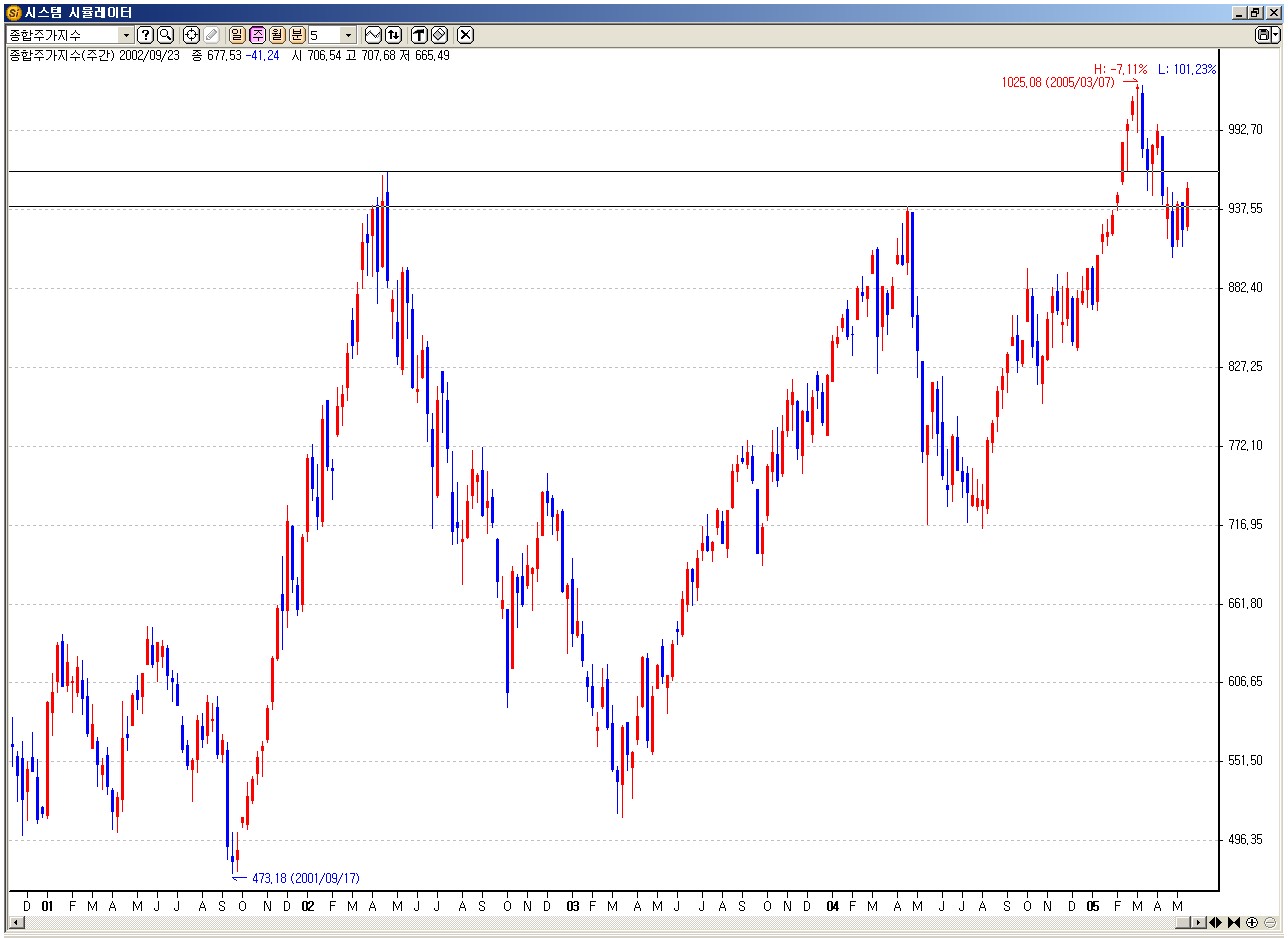Expand the interval value dropdown showing 5
This screenshot has height=938, width=1288.
point(348,35)
